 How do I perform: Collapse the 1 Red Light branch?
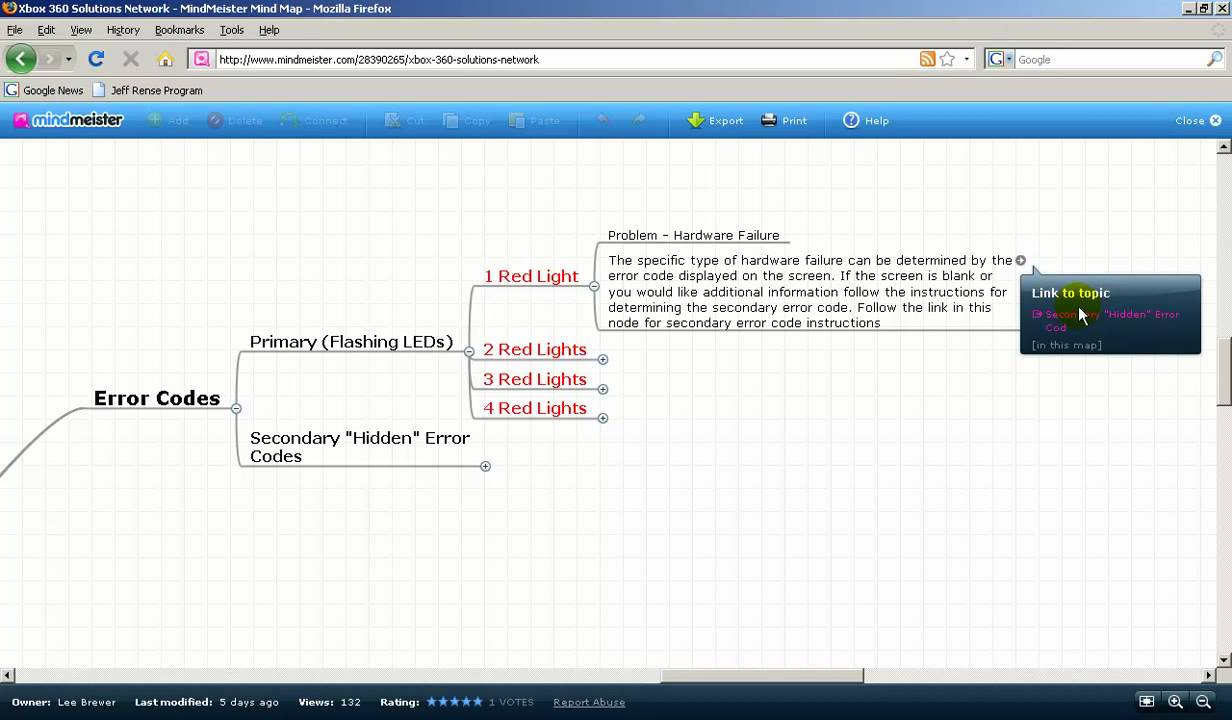tap(594, 286)
